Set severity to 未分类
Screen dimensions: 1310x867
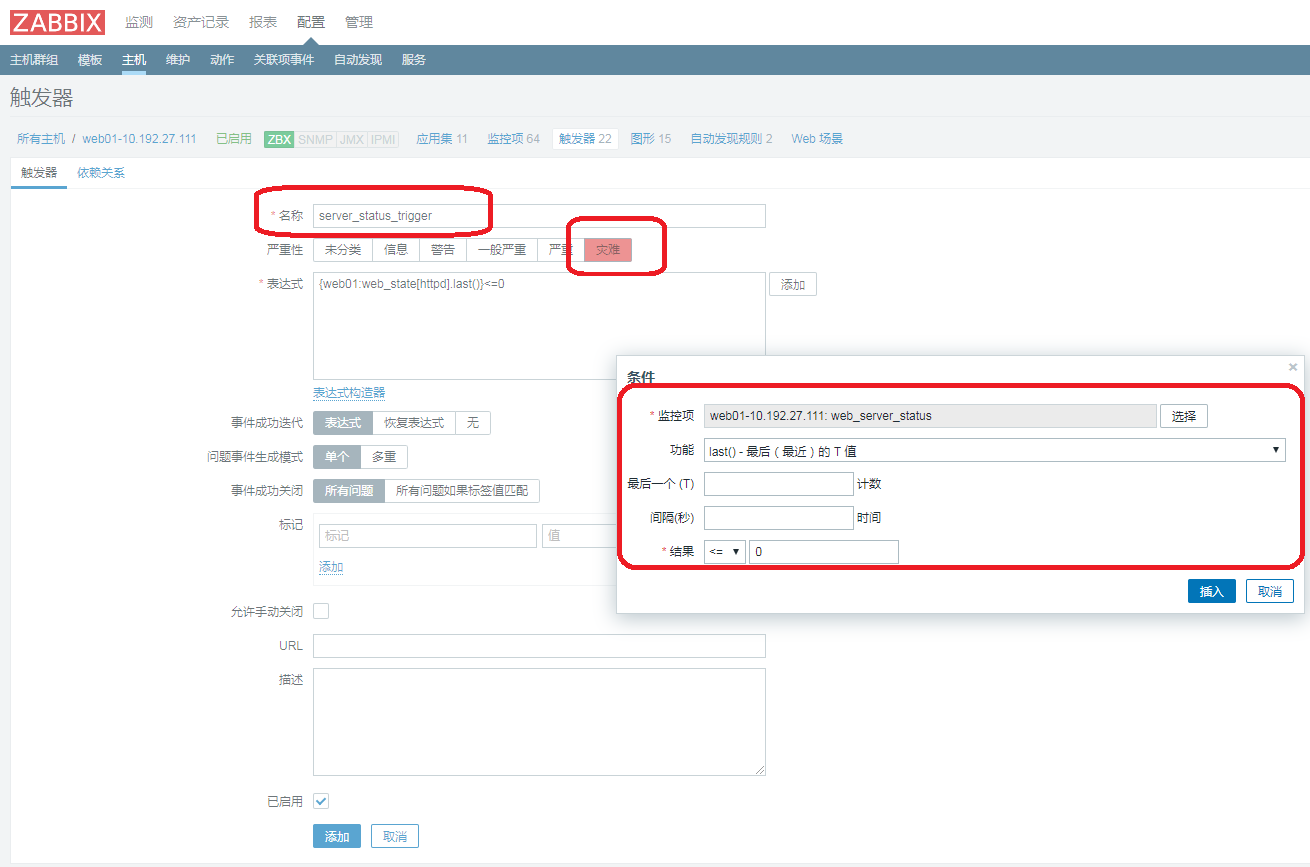[x=343, y=250]
